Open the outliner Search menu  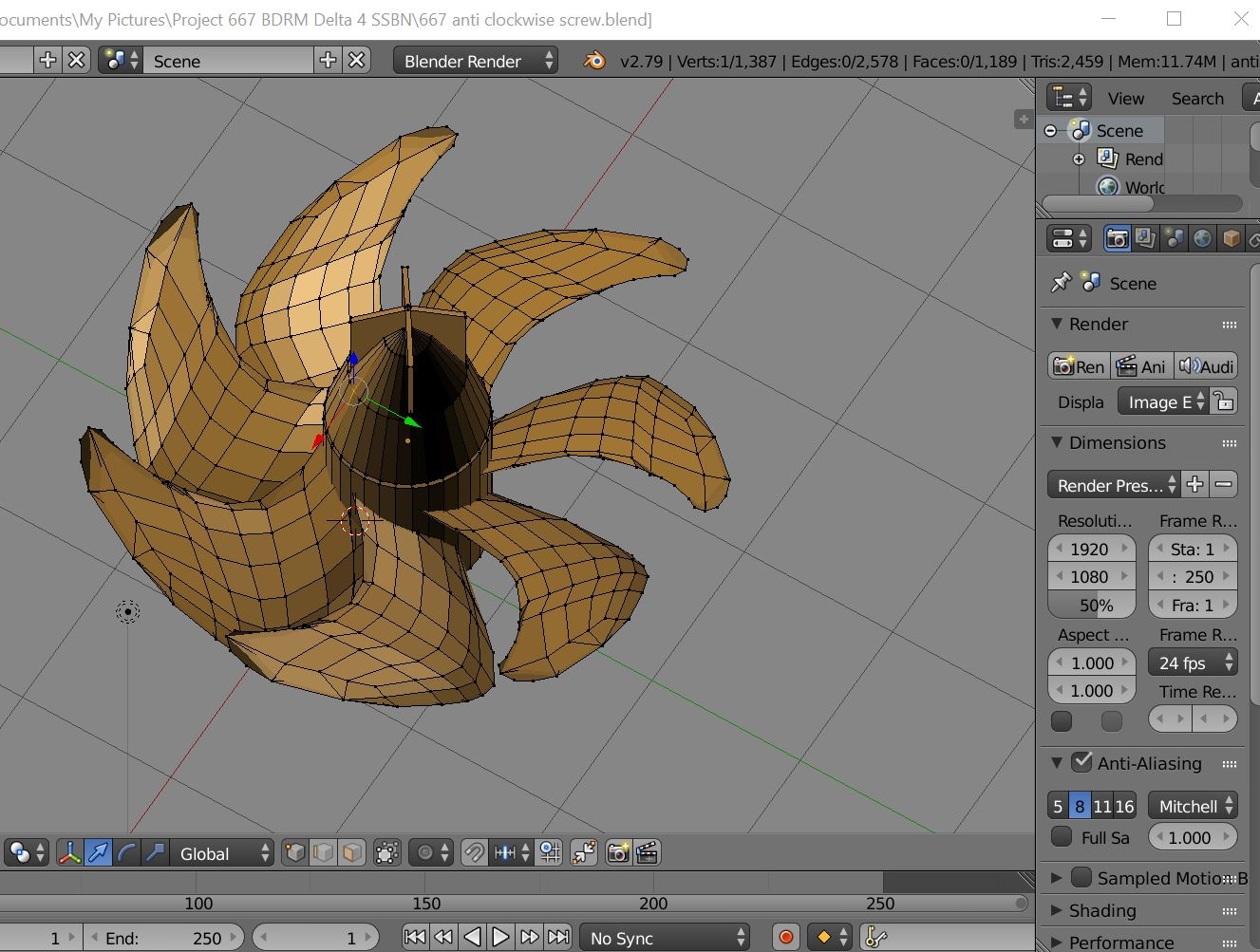click(x=1196, y=99)
